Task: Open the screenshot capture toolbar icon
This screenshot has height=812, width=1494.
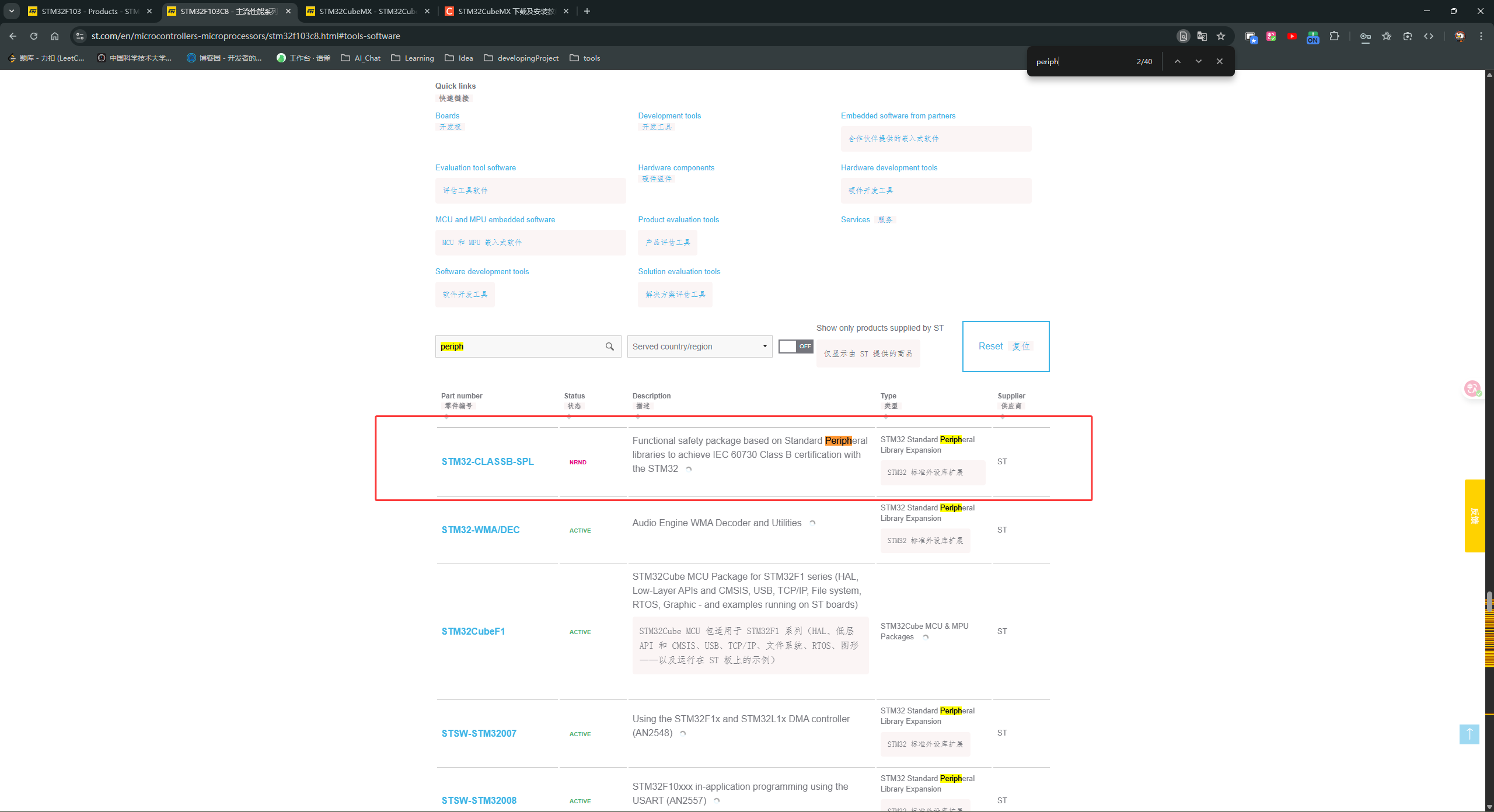Action: coord(1408,36)
